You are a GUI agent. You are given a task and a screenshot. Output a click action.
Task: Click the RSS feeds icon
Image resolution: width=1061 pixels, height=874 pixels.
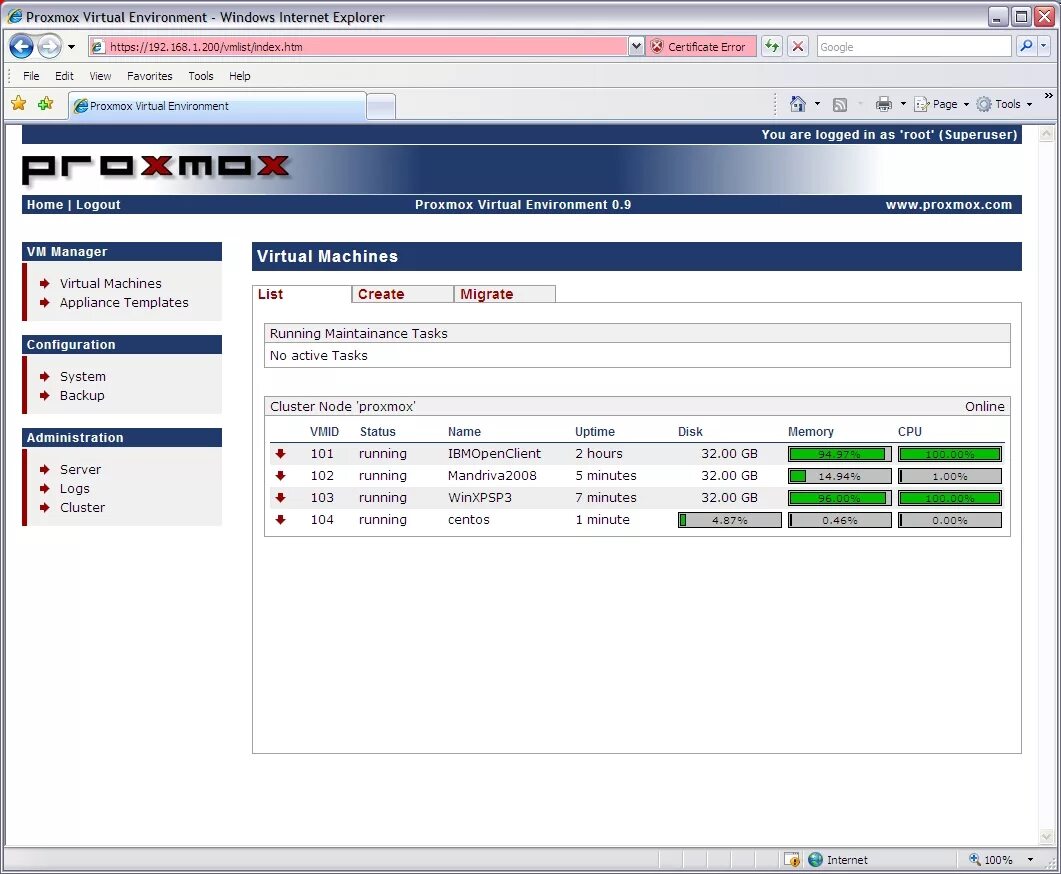[840, 104]
